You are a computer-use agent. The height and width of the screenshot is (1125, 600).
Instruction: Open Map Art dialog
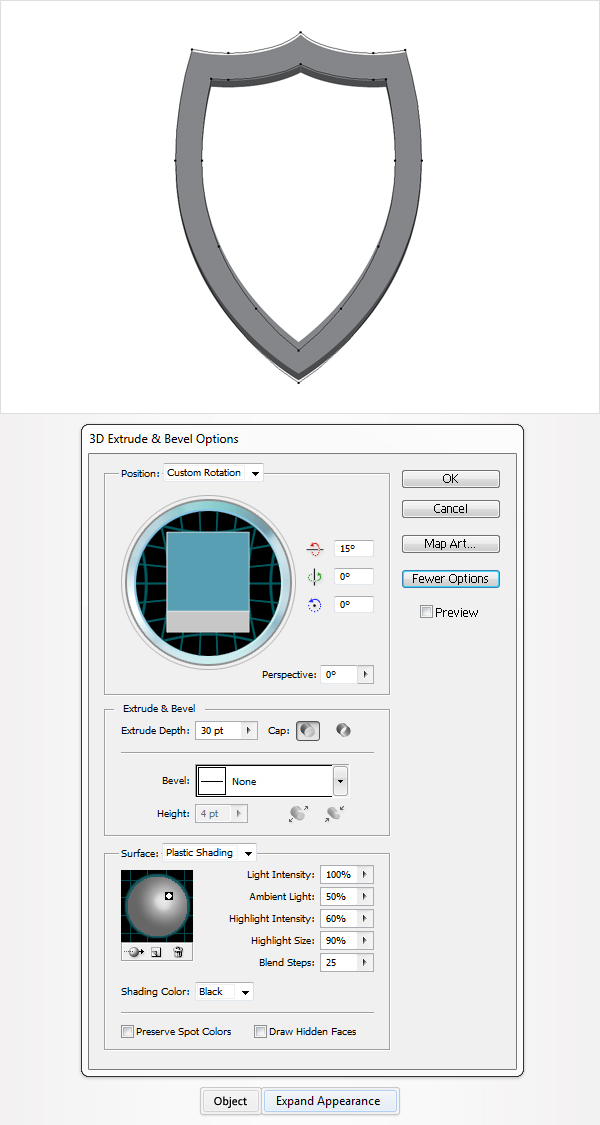(x=451, y=544)
